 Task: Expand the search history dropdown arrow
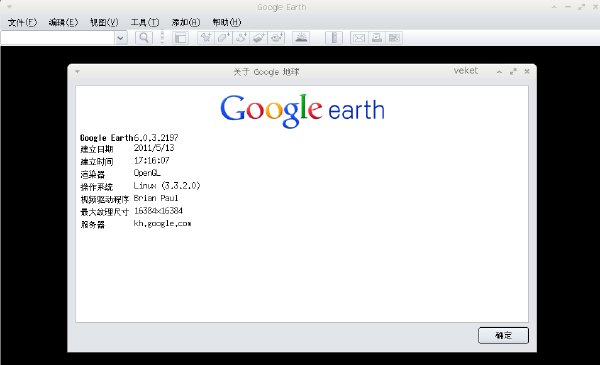coord(121,37)
